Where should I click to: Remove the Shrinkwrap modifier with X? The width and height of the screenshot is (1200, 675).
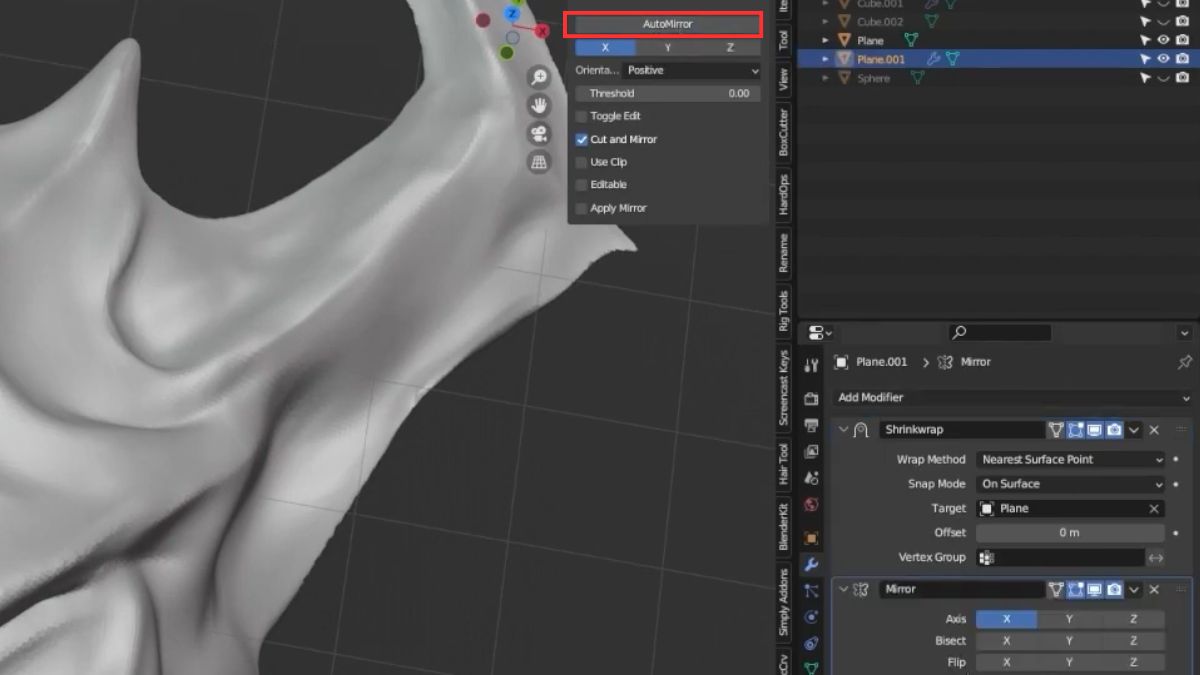(x=1154, y=430)
